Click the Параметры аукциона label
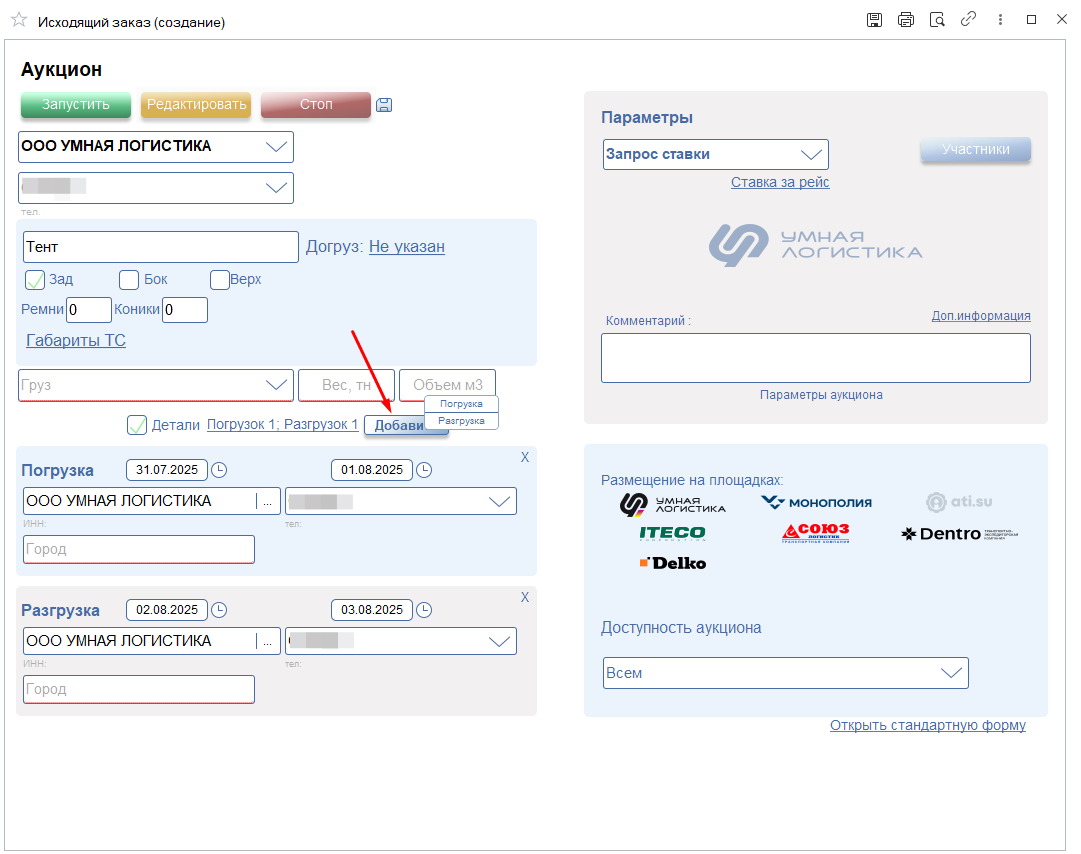1081x854 pixels. 821,395
